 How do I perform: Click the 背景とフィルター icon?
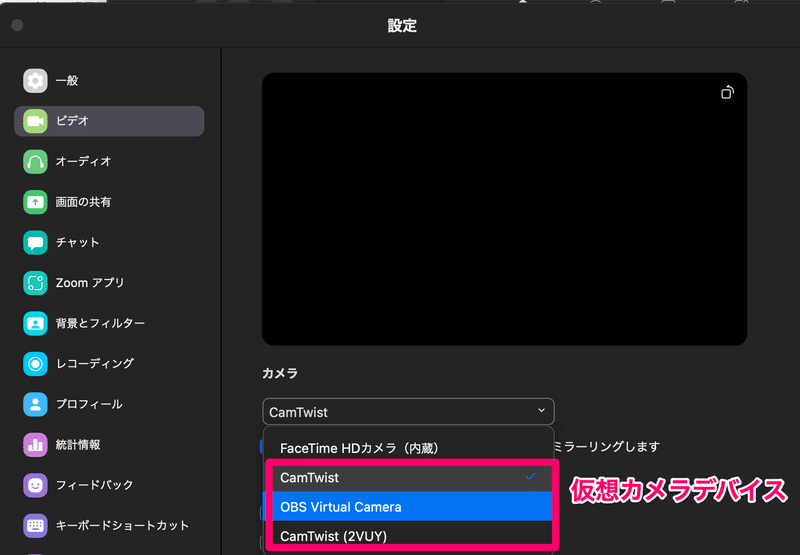click(35, 323)
